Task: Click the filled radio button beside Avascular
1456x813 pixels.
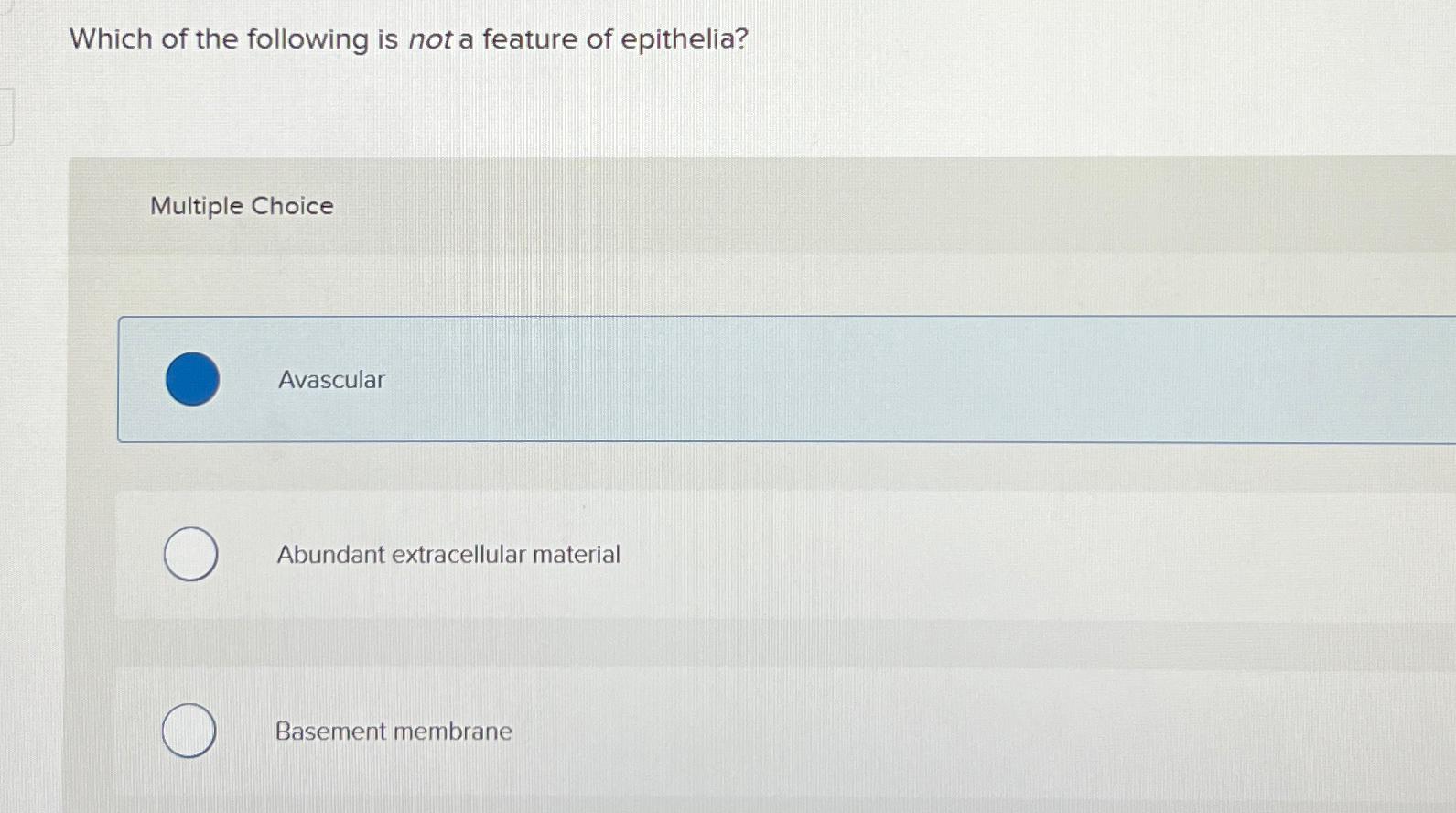Action: click(191, 379)
